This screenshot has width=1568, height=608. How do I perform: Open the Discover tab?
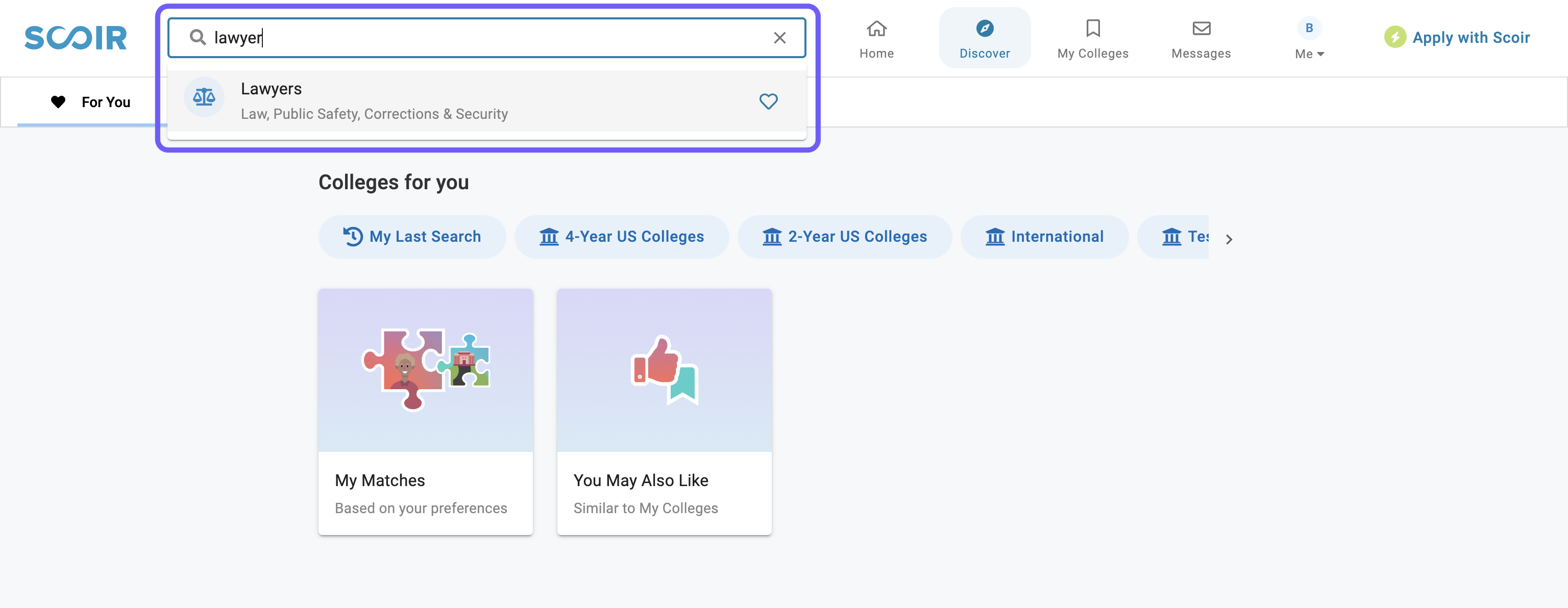[x=984, y=39]
